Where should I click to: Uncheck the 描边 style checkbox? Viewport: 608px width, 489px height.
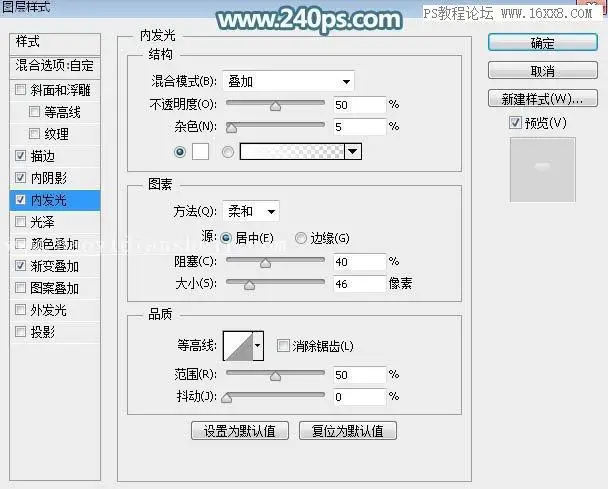click(21, 156)
